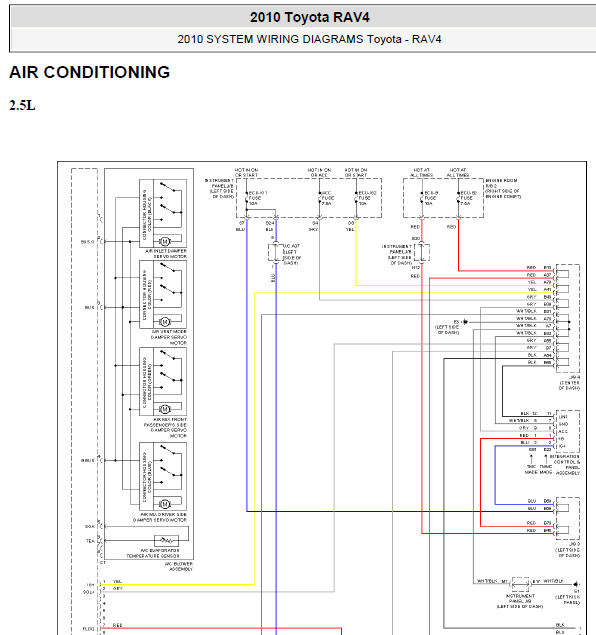Click the 'GND' terminal in the panel assembly
Screen dimensions: 596x635
point(563,424)
